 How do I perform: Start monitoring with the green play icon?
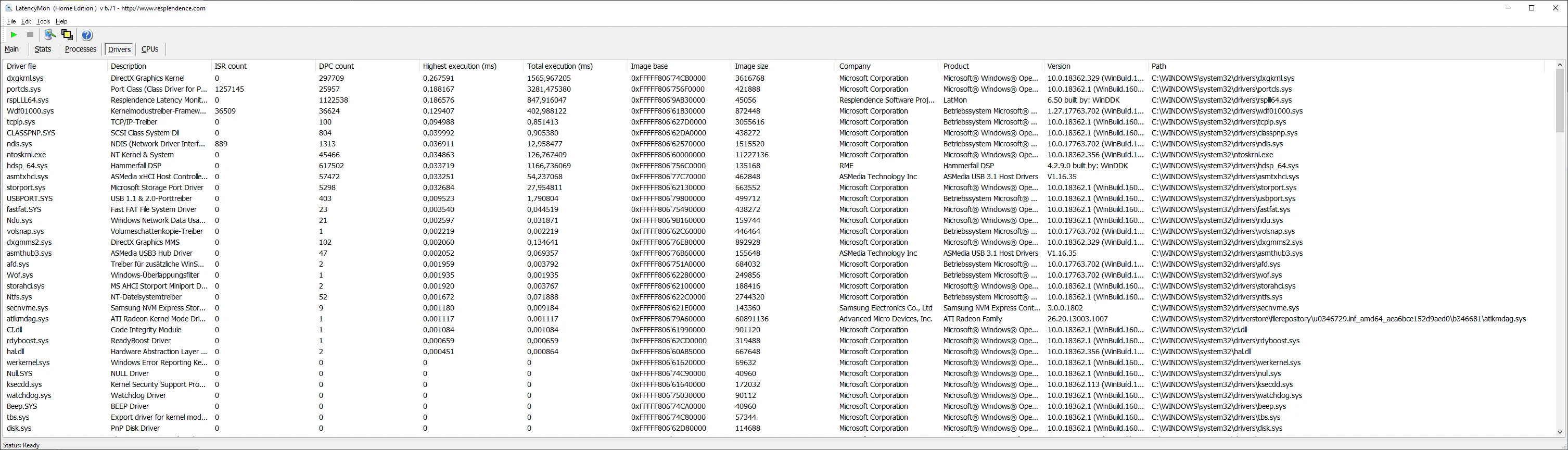coord(14,35)
